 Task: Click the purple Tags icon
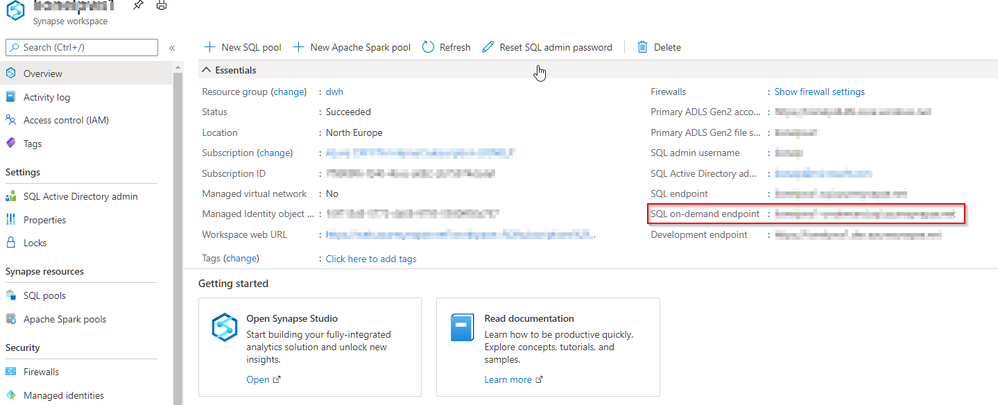[x=10, y=143]
